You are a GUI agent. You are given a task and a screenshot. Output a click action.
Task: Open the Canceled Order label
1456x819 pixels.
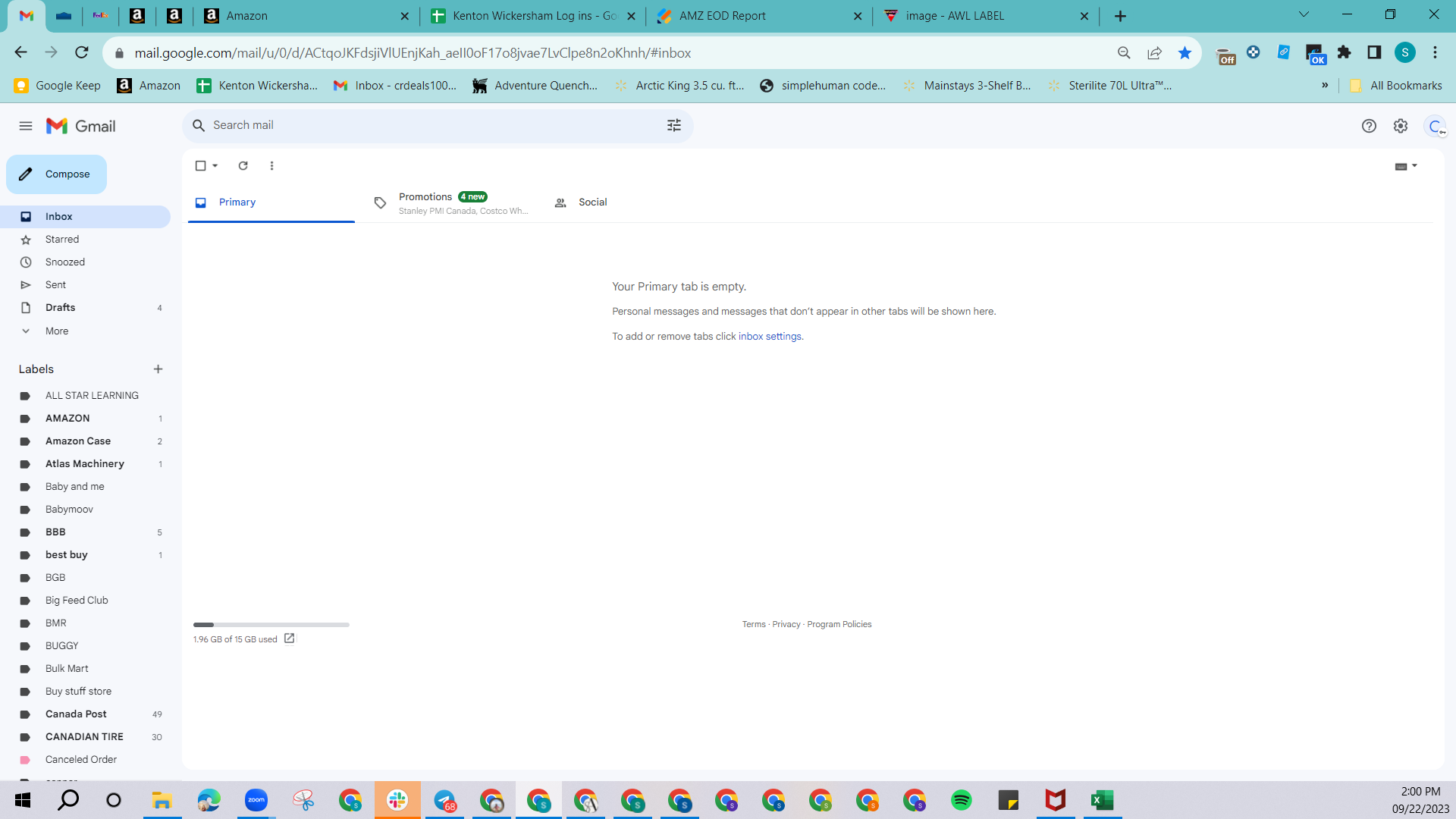click(x=85, y=760)
